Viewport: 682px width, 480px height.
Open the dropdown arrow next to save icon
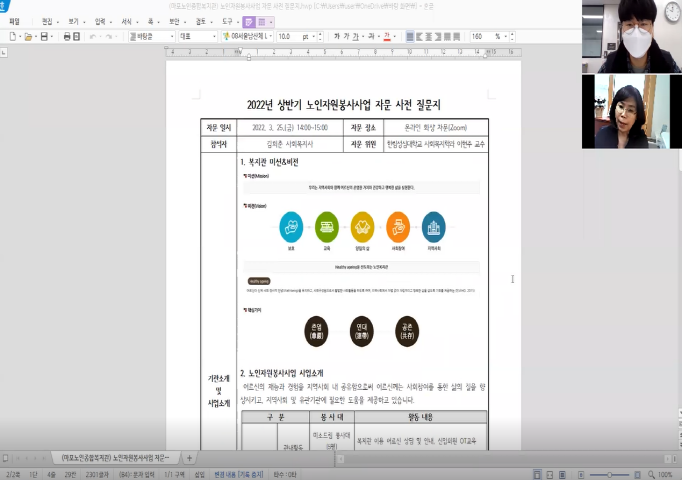coord(52,37)
